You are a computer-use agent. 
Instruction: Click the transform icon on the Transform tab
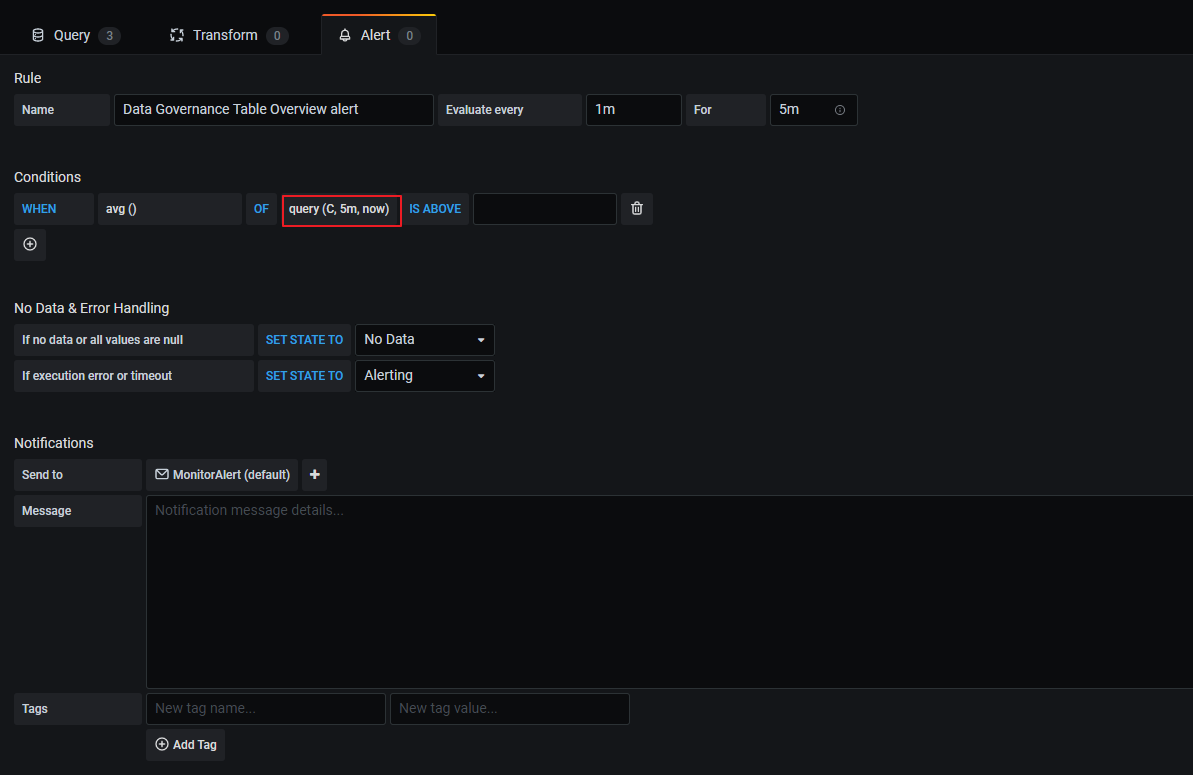click(x=175, y=34)
